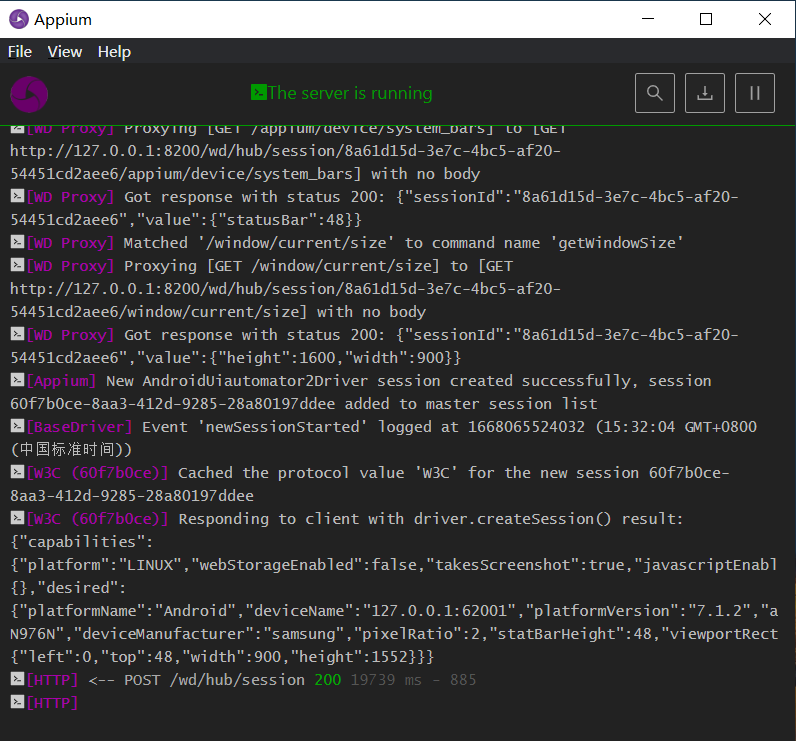Open the File menu
Image resolution: width=796 pixels, height=741 pixels.
[20, 52]
